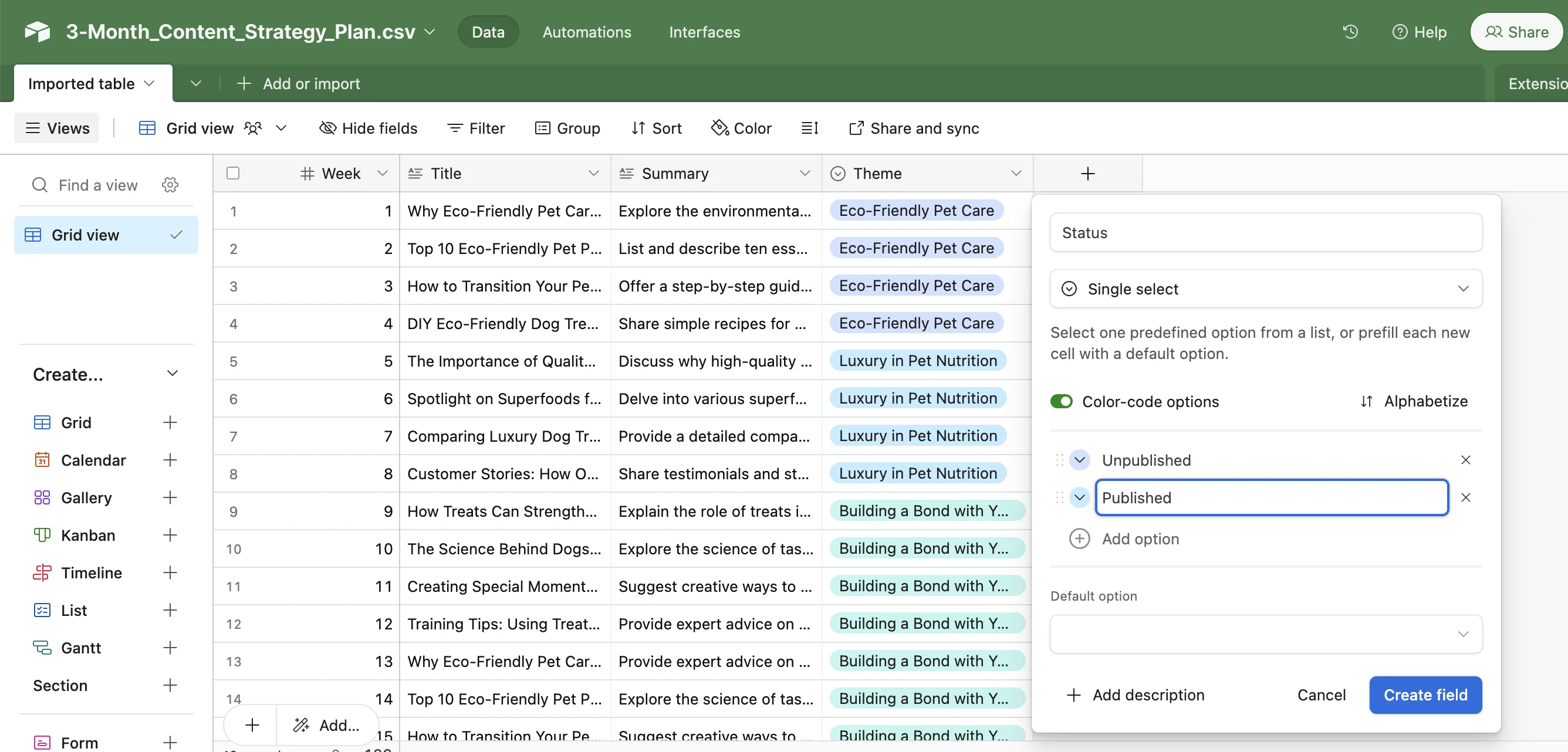The height and width of the screenshot is (752, 1568).
Task: Open base history clock icon
Action: point(1350,32)
